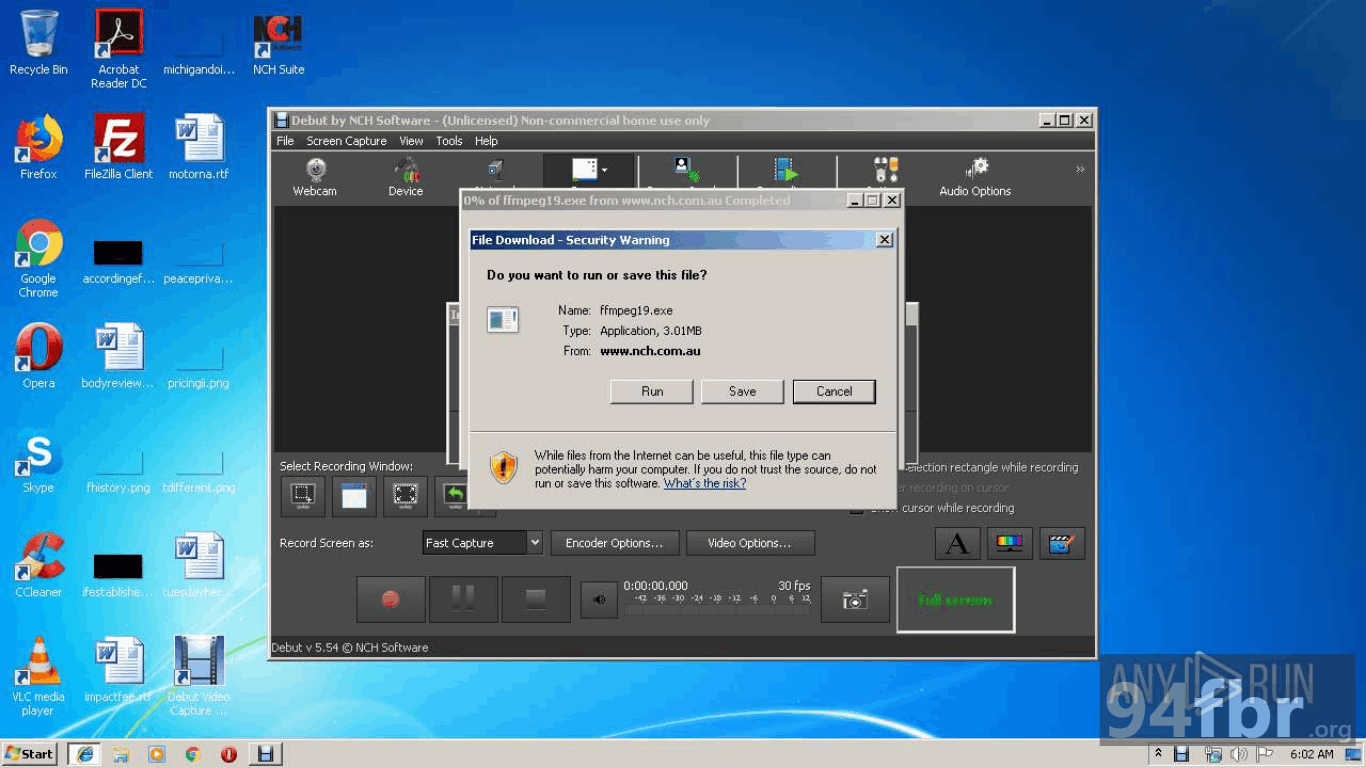
Task: Click the audio level meter bar
Action: point(719,609)
